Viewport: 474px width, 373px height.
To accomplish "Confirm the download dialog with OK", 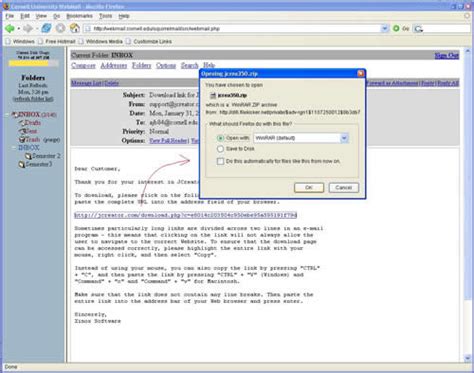I will (309, 188).
